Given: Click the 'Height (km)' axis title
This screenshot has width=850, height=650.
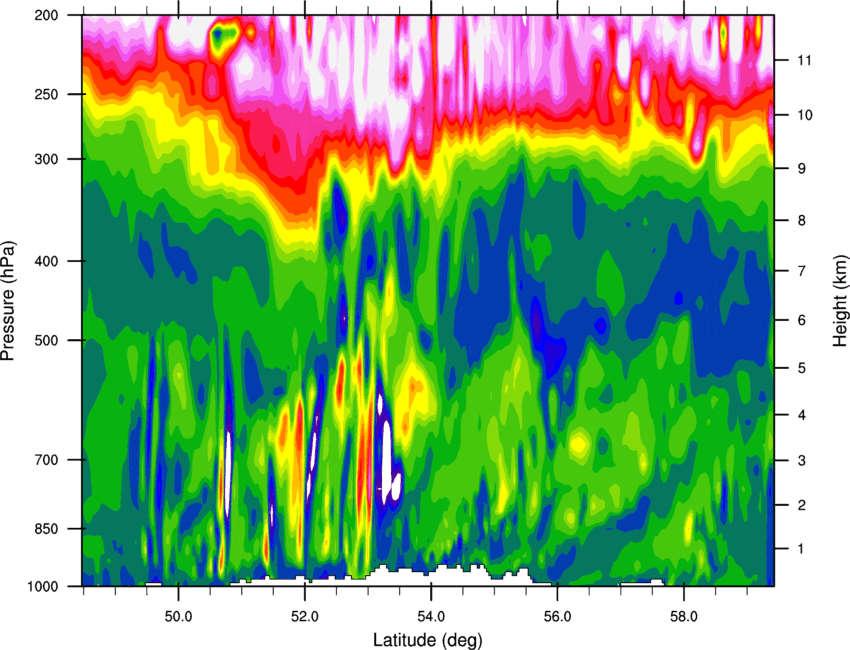Looking at the screenshot, I should [x=840, y=301].
